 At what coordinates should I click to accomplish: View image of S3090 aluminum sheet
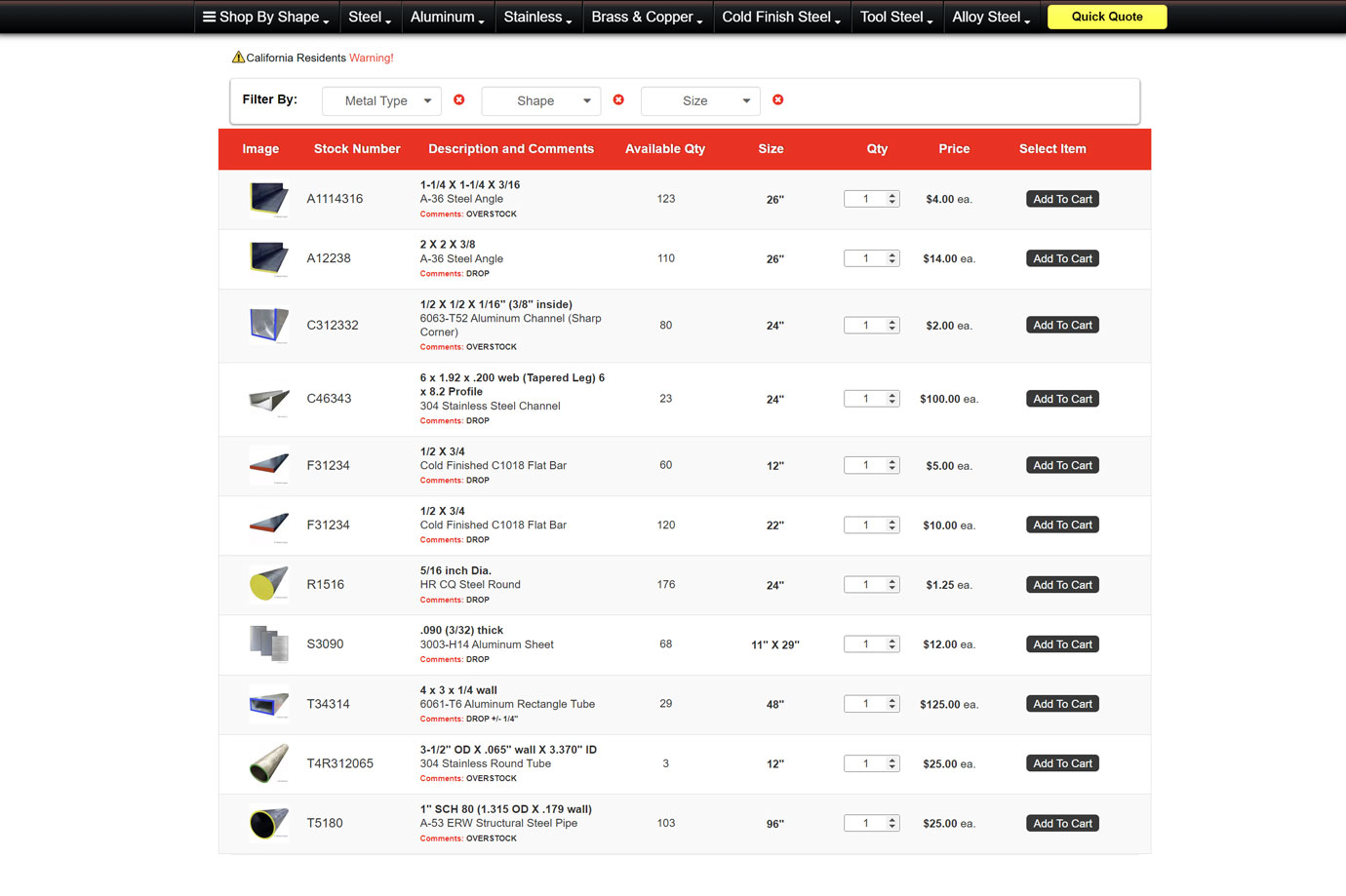point(268,643)
